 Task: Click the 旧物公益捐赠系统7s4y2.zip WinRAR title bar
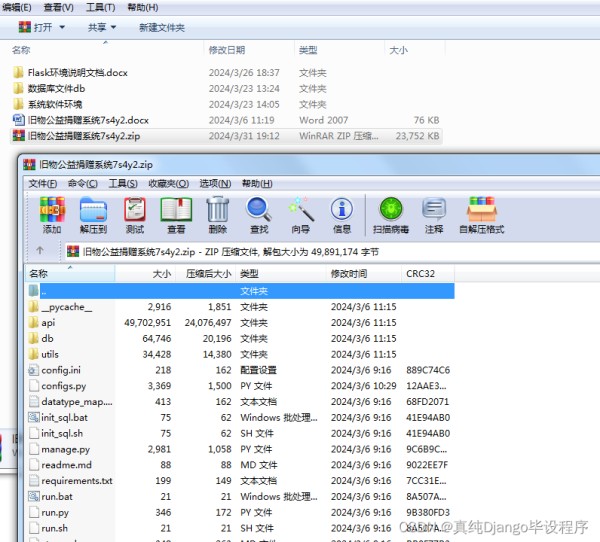tap(310, 165)
